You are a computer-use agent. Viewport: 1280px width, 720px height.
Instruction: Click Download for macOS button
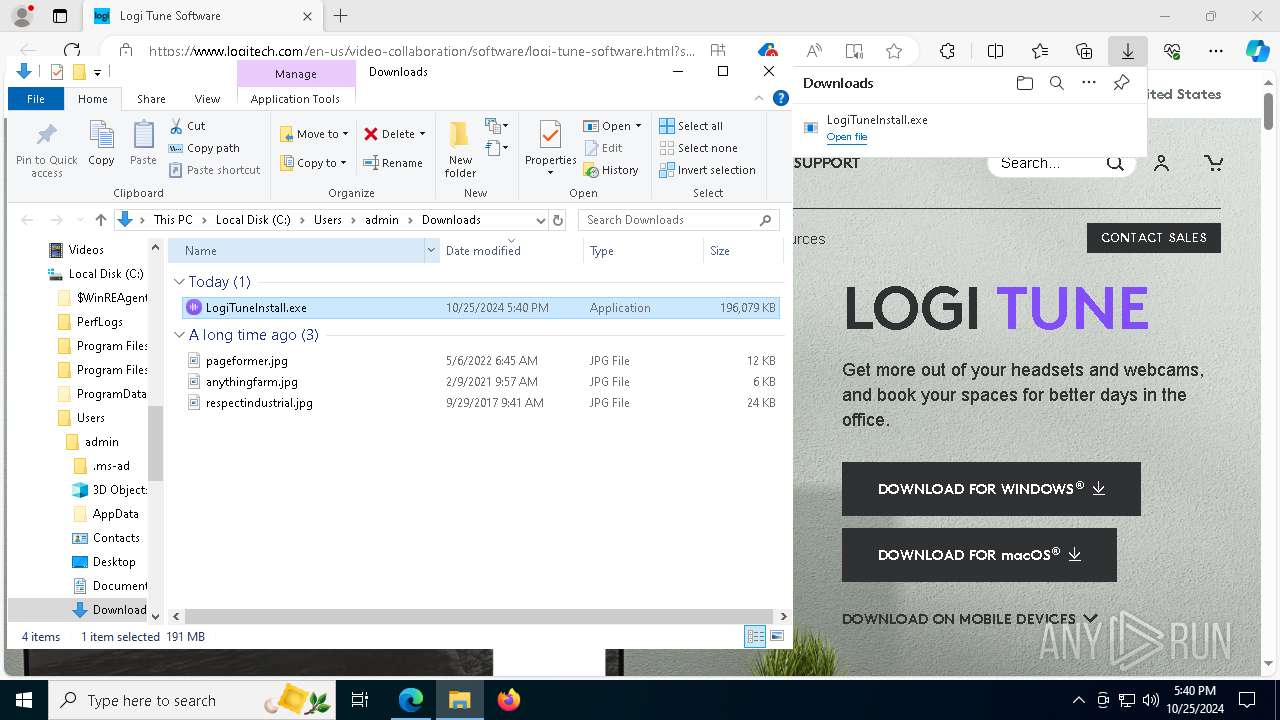[979, 555]
